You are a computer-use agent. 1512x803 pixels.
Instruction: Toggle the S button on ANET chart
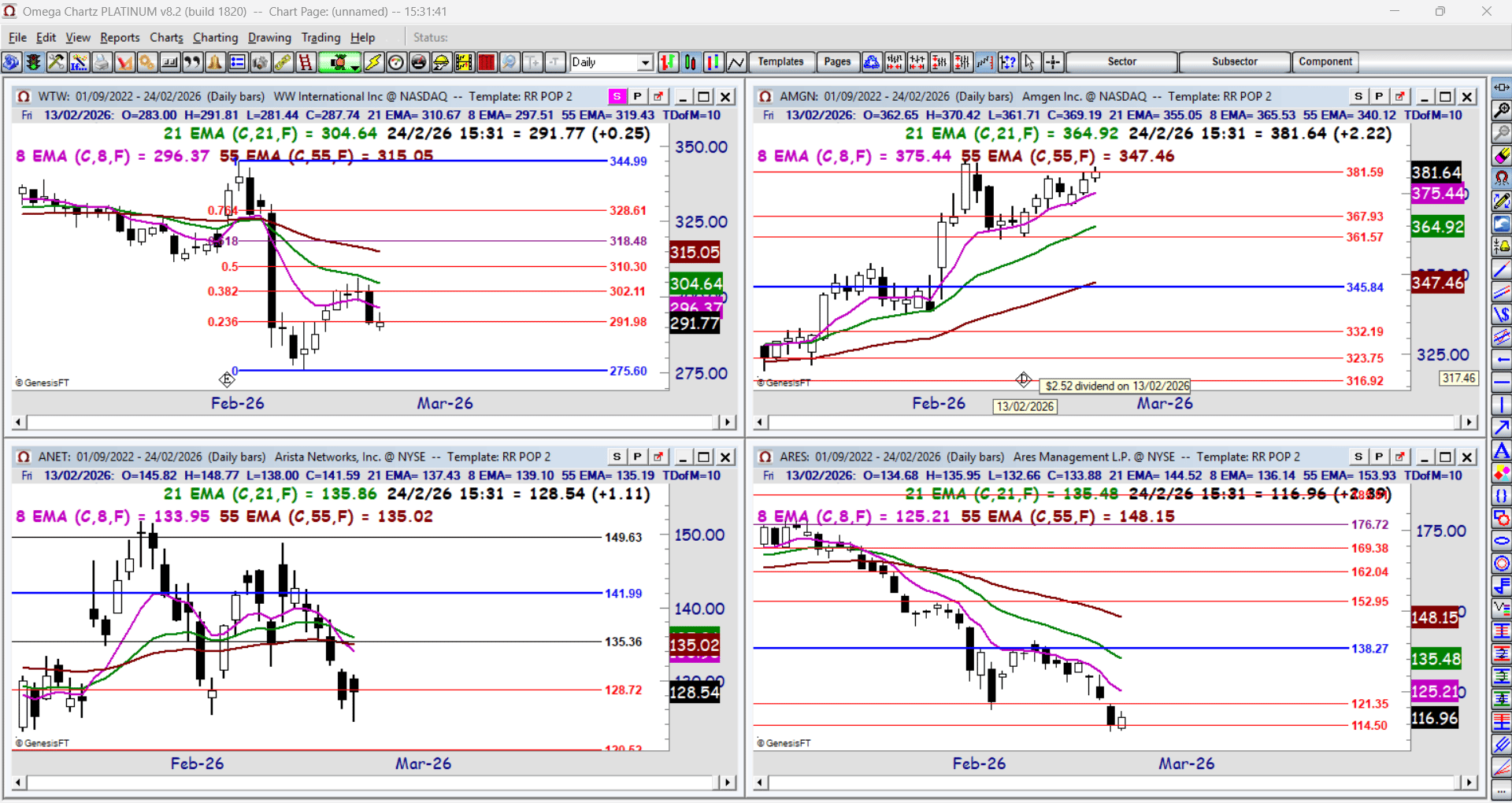click(x=617, y=457)
